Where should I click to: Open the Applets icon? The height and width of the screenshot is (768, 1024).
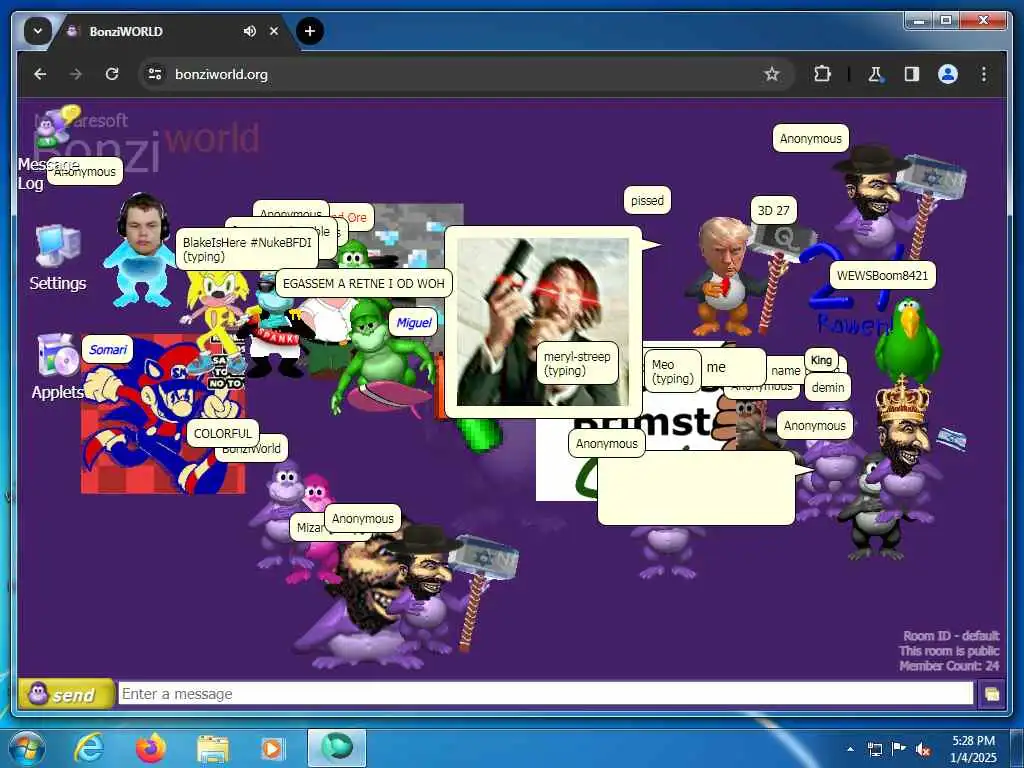coord(57,355)
